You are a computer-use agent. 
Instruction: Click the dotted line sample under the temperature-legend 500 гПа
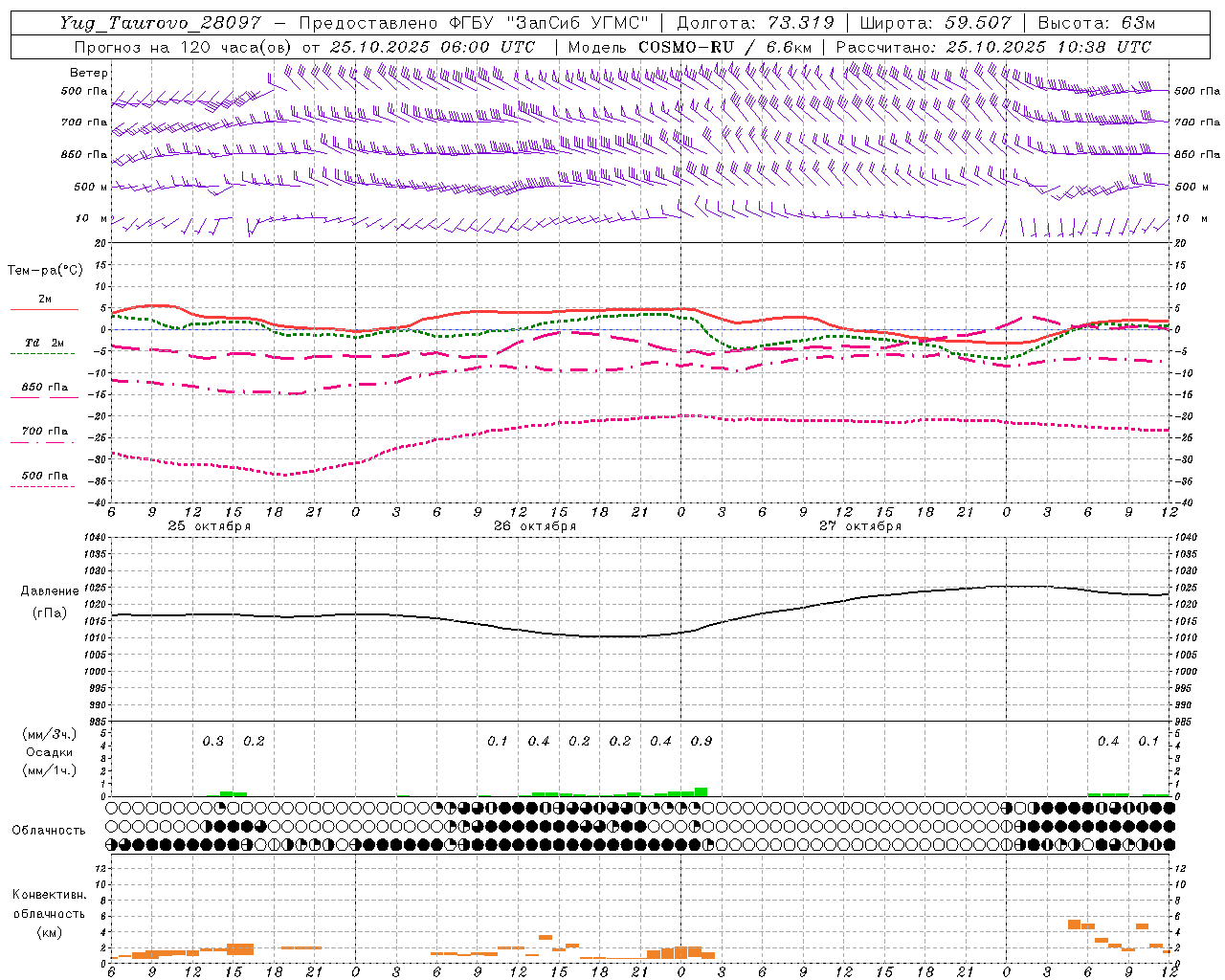click(x=42, y=487)
